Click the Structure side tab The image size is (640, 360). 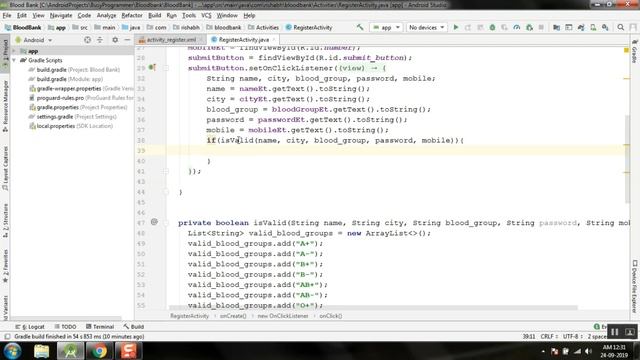click(5, 221)
